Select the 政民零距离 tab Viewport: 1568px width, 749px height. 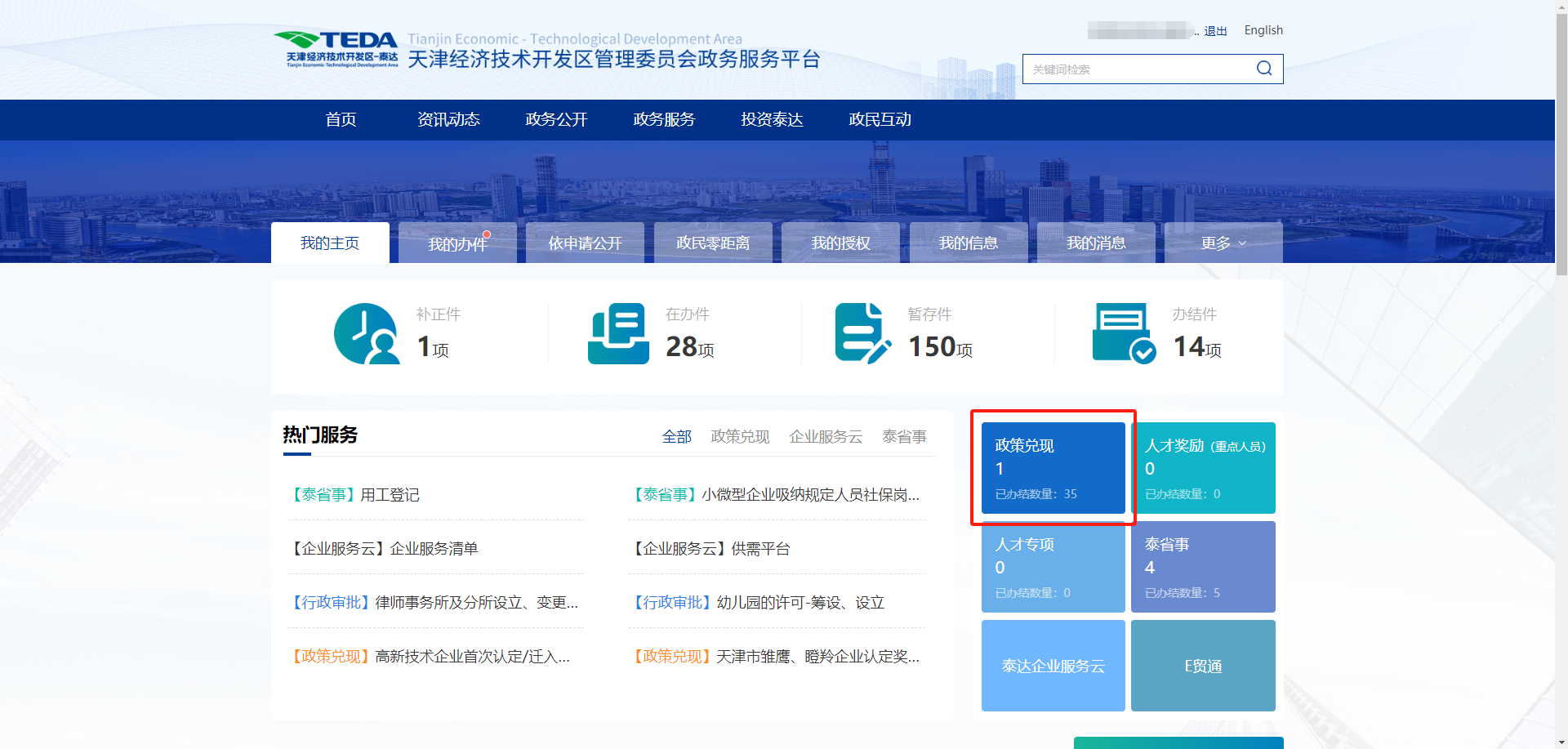click(x=713, y=243)
